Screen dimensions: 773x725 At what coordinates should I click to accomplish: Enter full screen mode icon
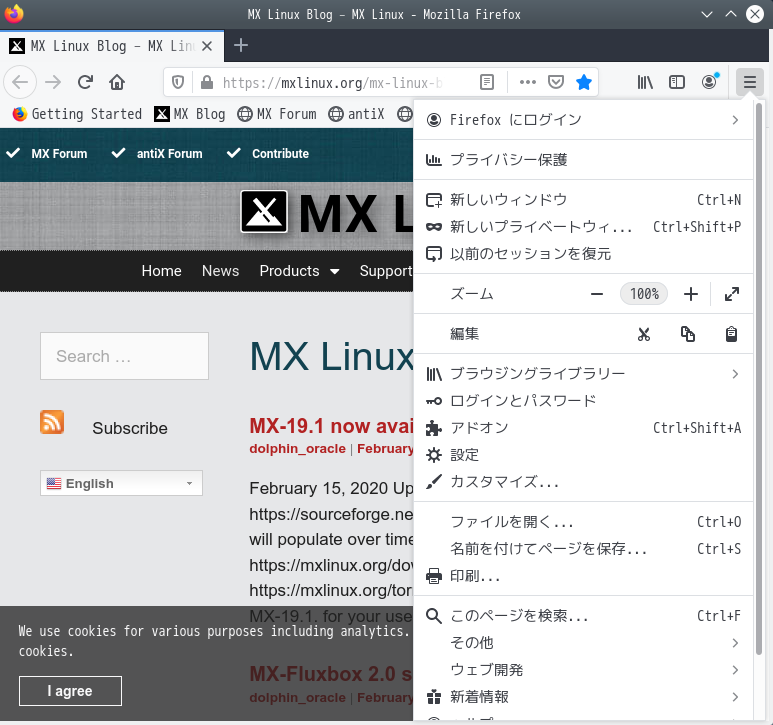[x=732, y=294]
